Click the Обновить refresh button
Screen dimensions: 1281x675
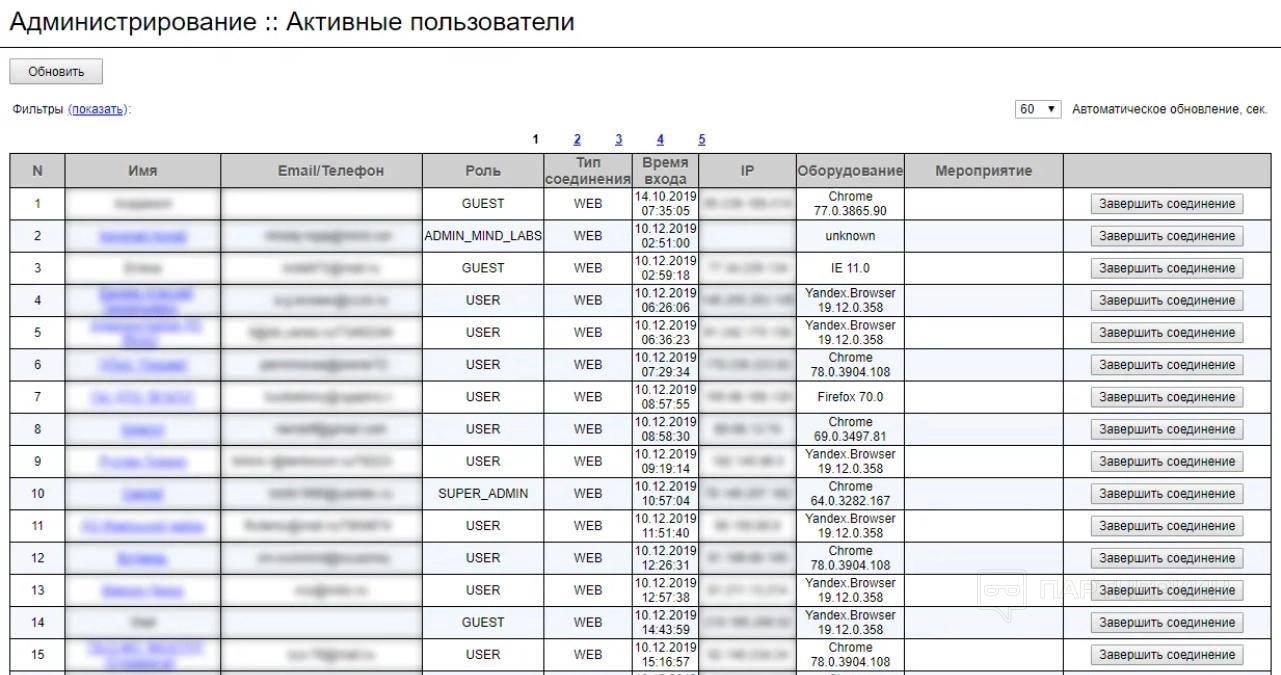[56, 72]
